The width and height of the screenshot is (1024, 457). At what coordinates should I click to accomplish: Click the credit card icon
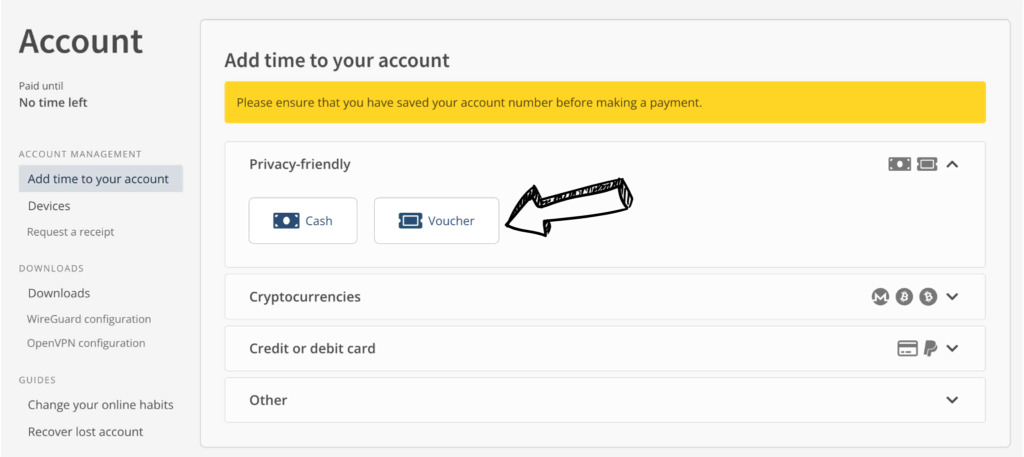(908, 349)
